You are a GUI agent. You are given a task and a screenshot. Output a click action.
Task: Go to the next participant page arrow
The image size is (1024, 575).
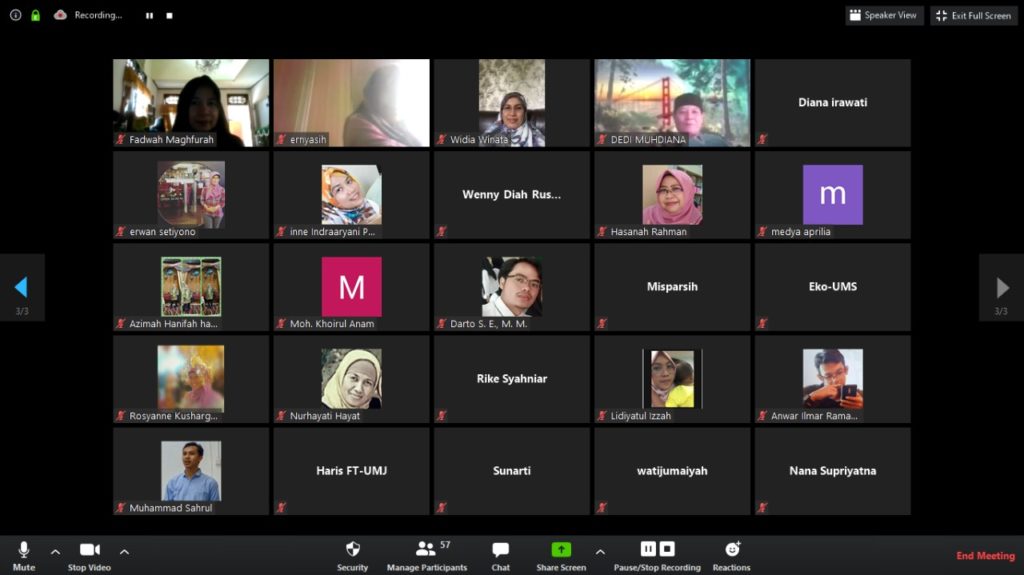[1002, 287]
